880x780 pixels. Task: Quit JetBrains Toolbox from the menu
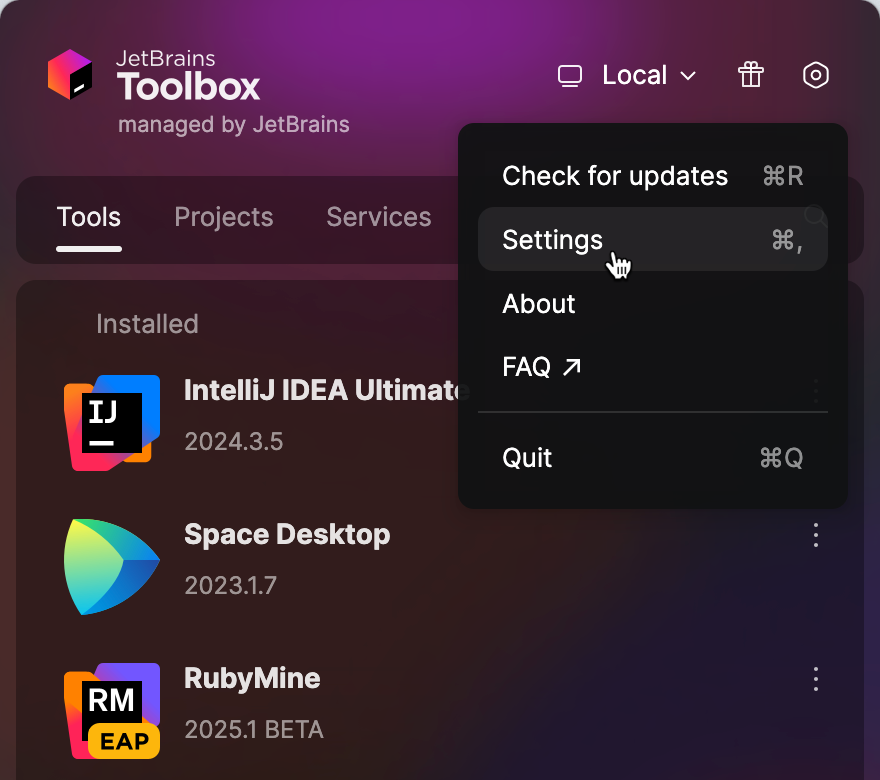(x=528, y=457)
